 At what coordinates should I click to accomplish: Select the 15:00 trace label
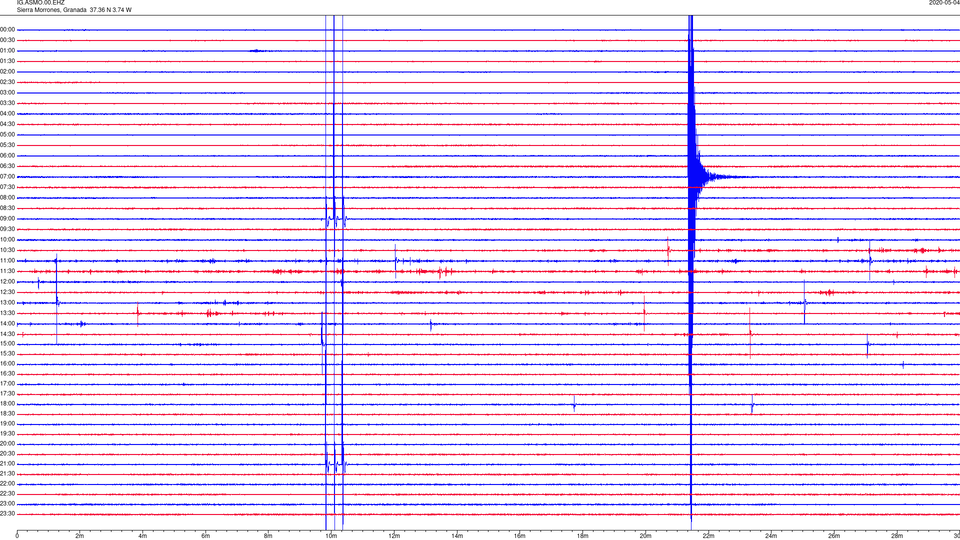point(7,344)
